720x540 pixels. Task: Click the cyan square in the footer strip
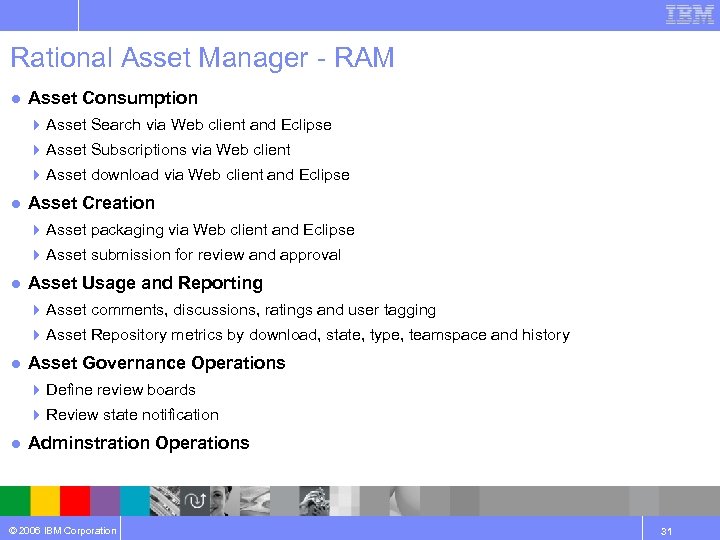click(x=135, y=501)
